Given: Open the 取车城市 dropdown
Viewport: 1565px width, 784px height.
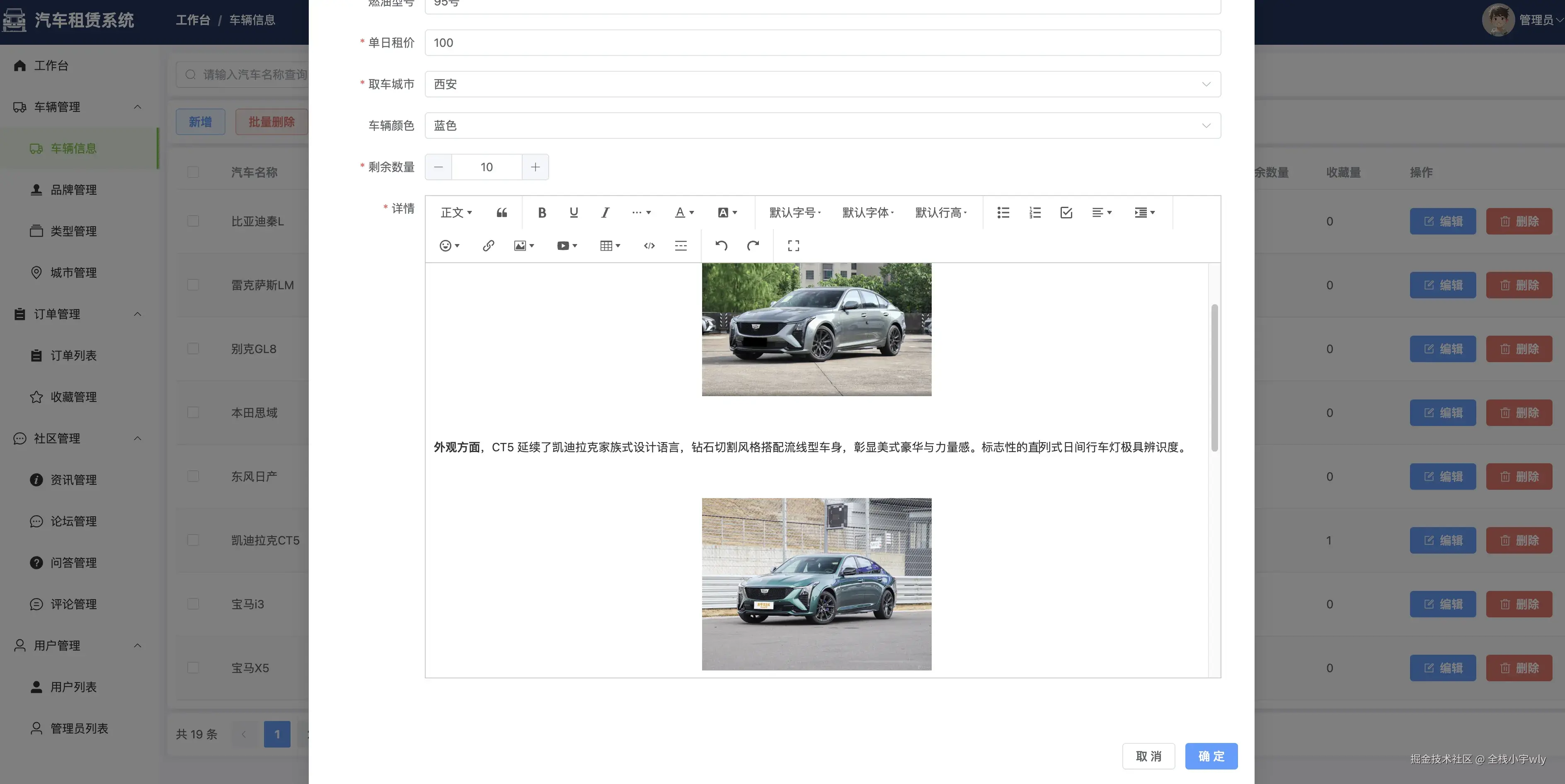Looking at the screenshot, I should tap(823, 84).
